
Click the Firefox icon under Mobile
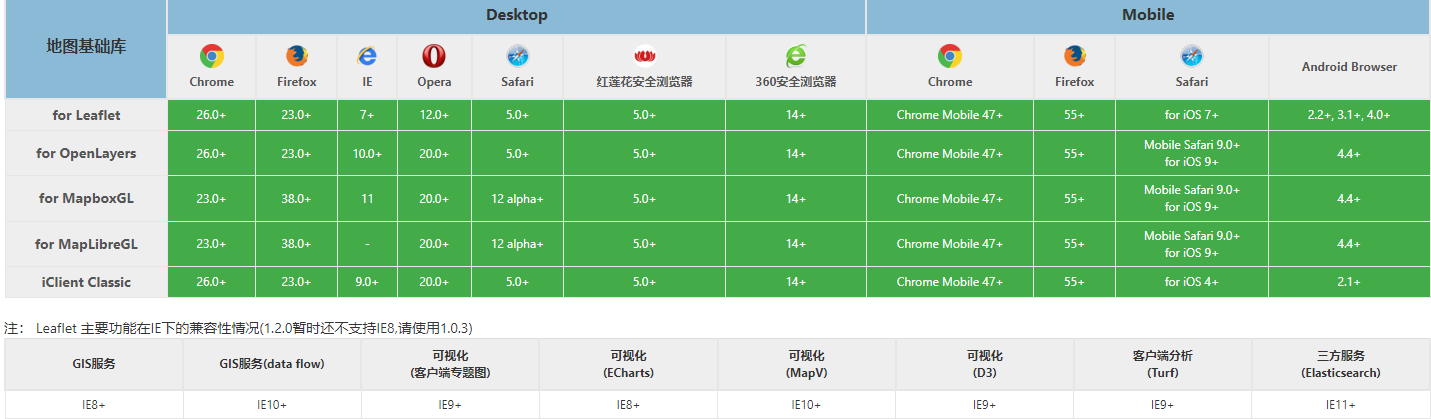point(1074,56)
